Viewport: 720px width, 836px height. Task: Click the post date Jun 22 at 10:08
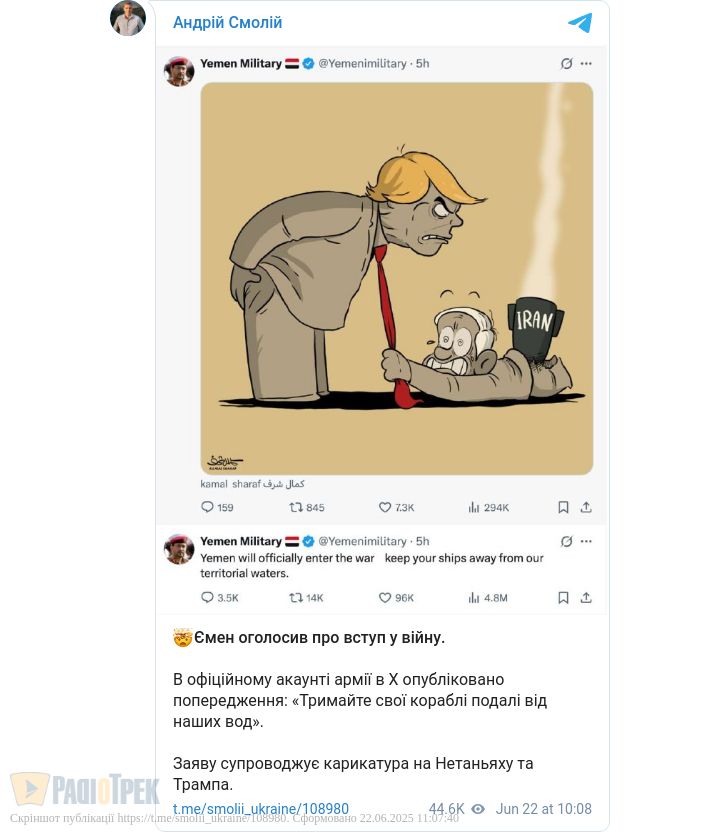(x=543, y=809)
